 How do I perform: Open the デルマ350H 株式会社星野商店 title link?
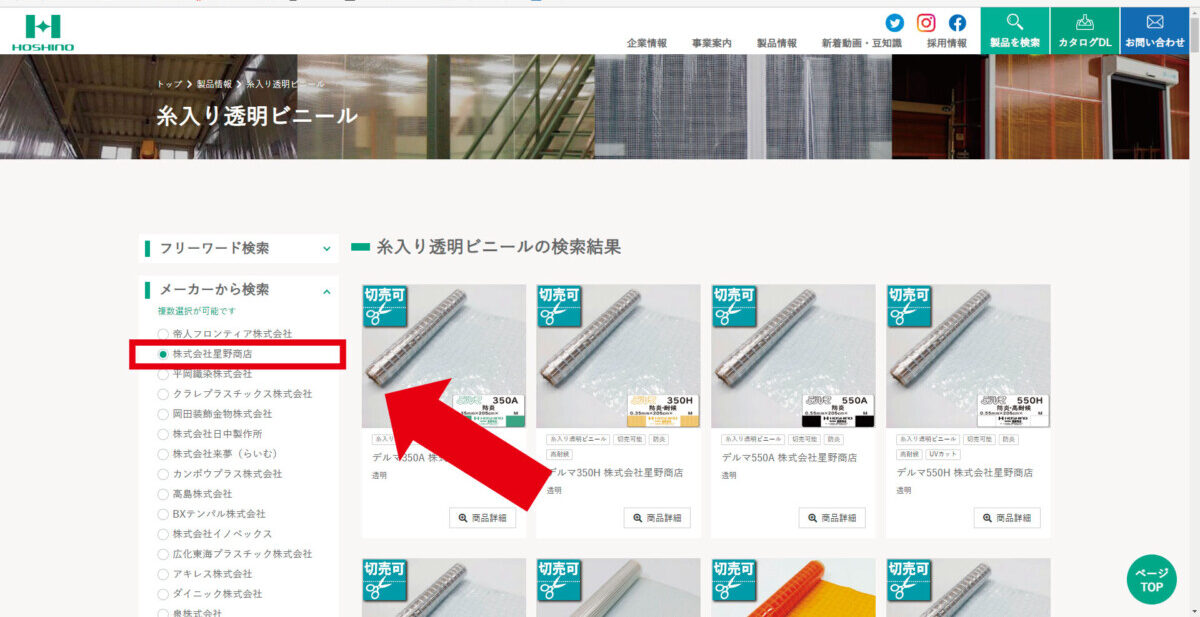(615, 472)
